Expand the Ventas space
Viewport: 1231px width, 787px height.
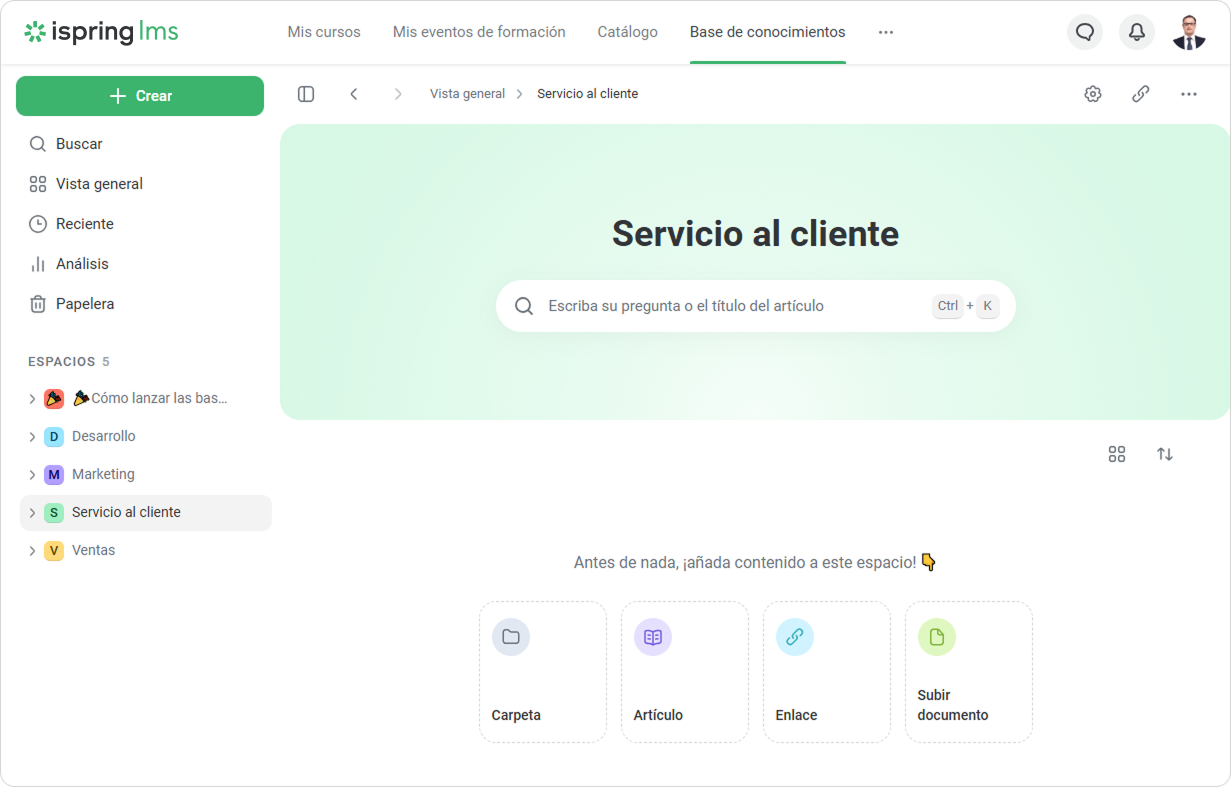(x=32, y=551)
